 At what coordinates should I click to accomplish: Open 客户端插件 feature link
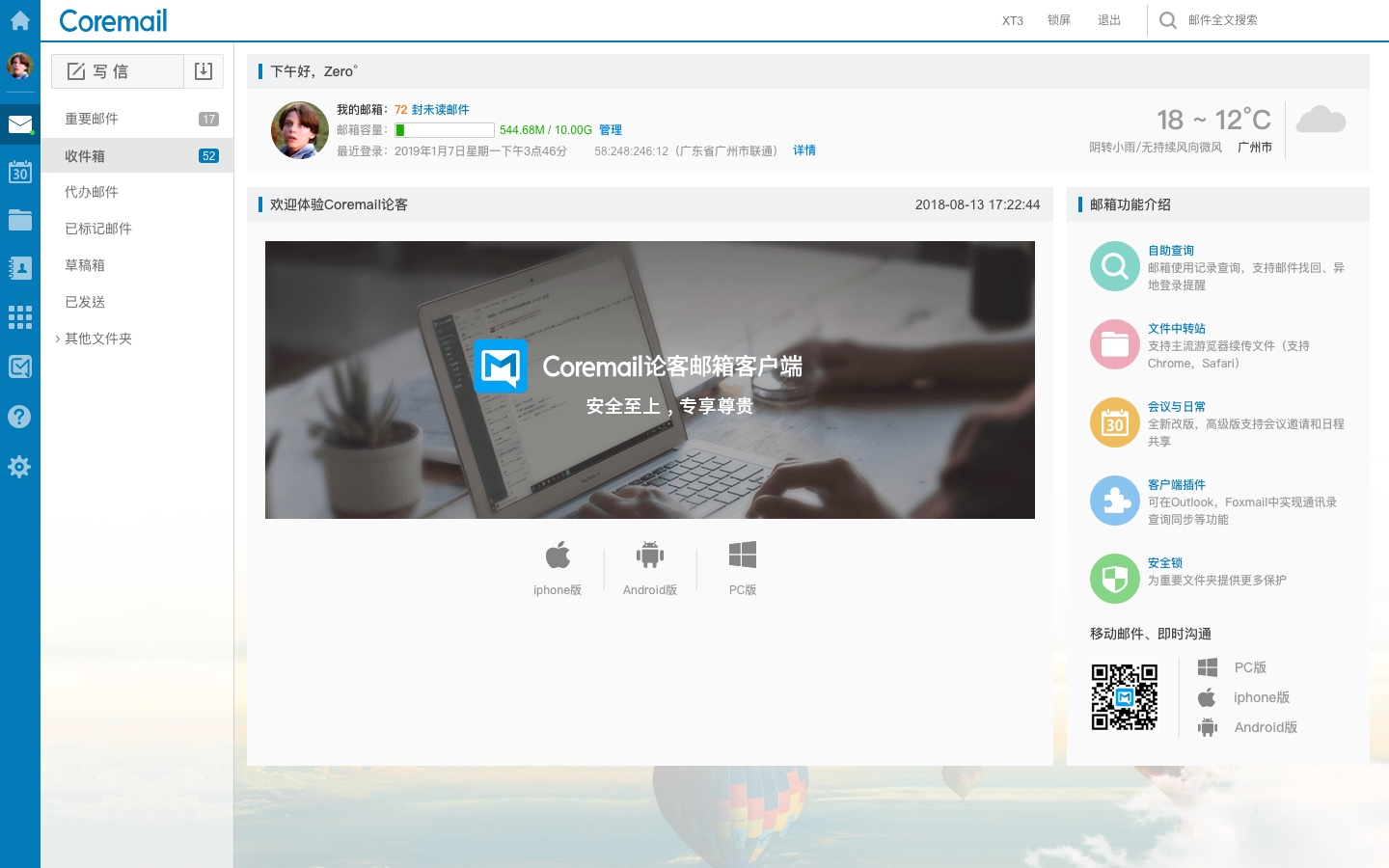pyautogui.click(x=1177, y=485)
